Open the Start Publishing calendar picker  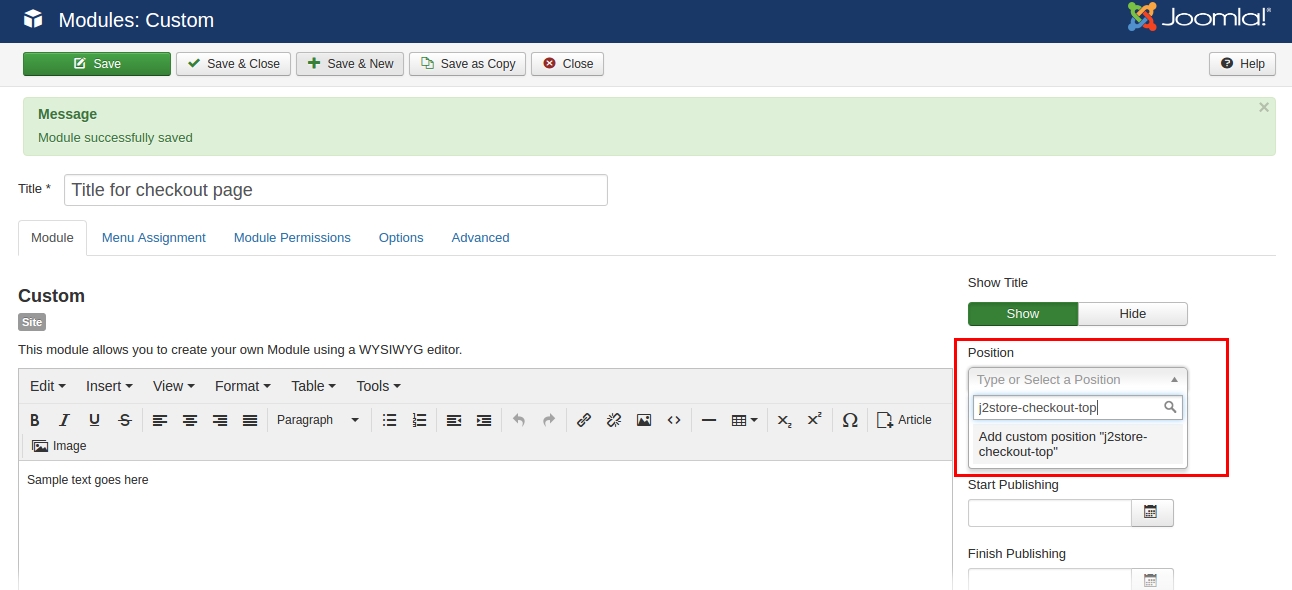(x=1151, y=513)
